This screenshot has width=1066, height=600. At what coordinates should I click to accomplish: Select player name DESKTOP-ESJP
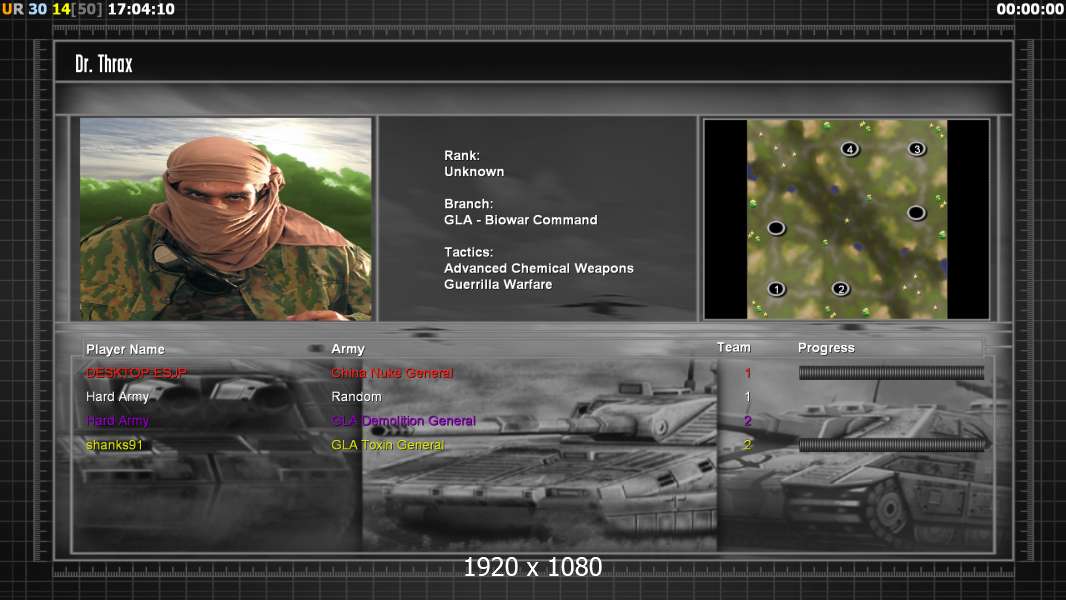tap(137, 373)
